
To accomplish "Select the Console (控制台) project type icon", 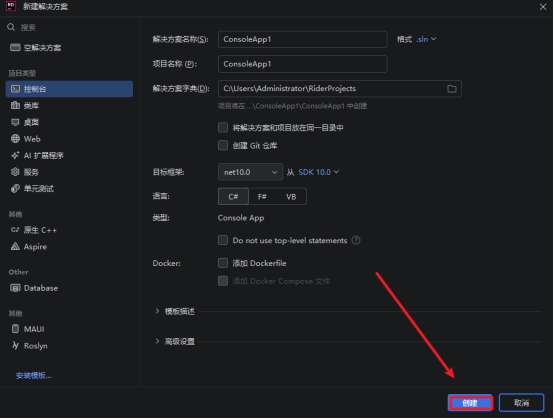I will [15, 89].
